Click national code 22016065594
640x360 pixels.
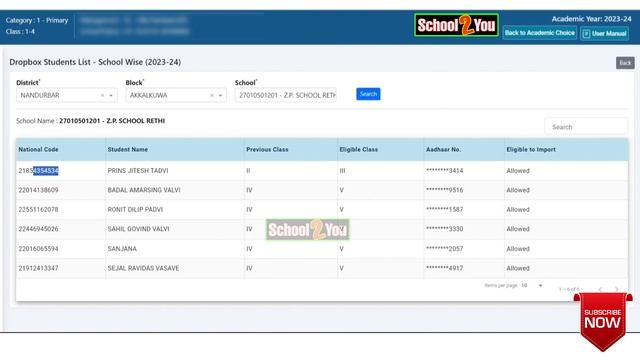(x=38, y=249)
